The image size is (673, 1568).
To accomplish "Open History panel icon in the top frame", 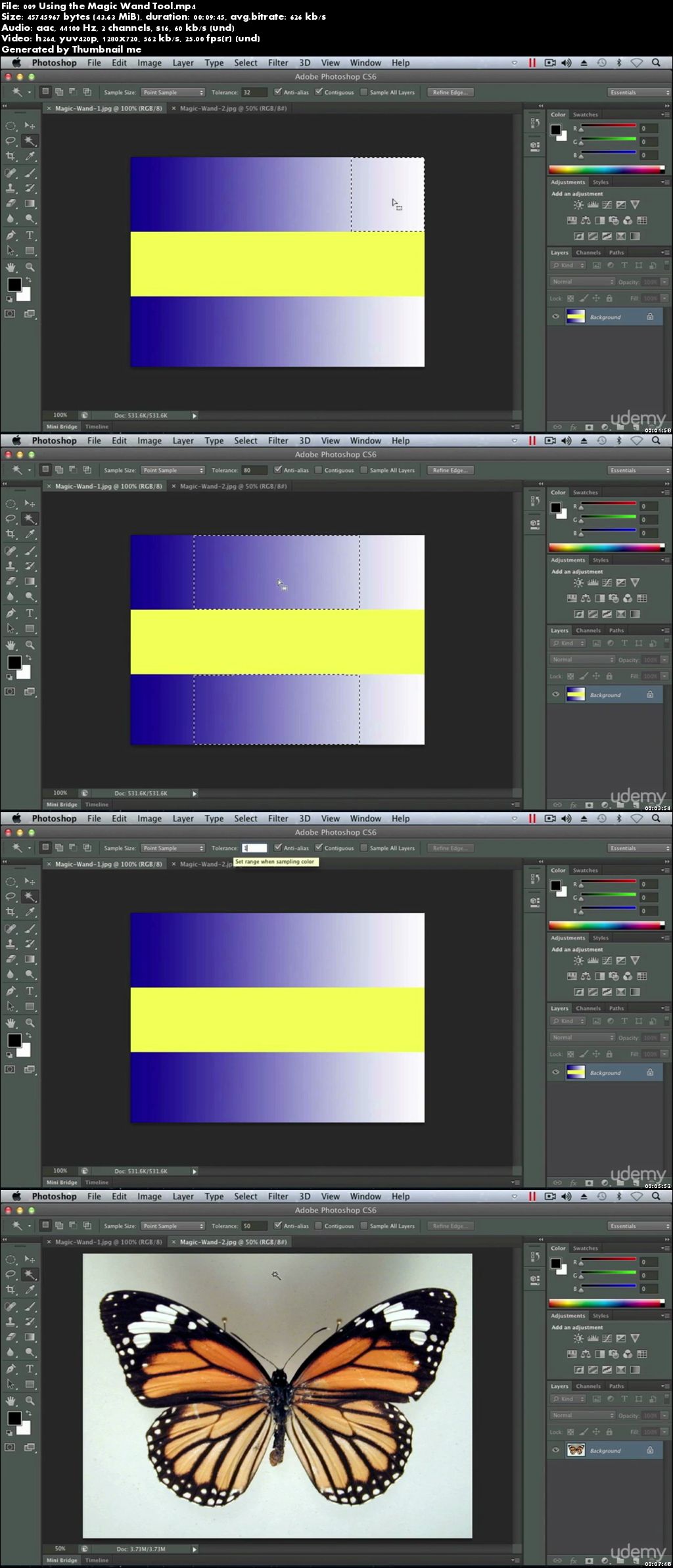I will pos(534,123).
